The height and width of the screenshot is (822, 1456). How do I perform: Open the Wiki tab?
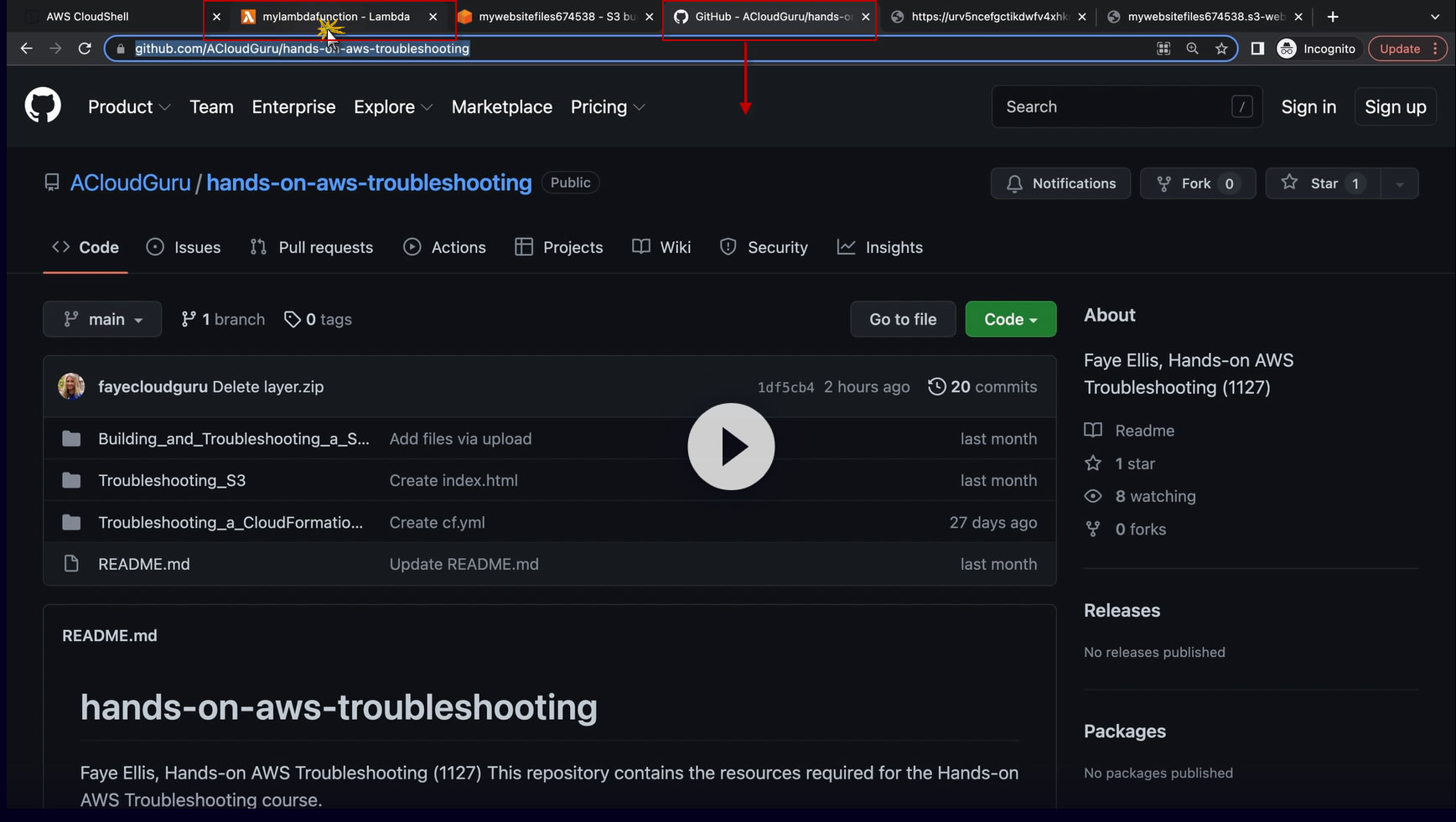point(661,247)
